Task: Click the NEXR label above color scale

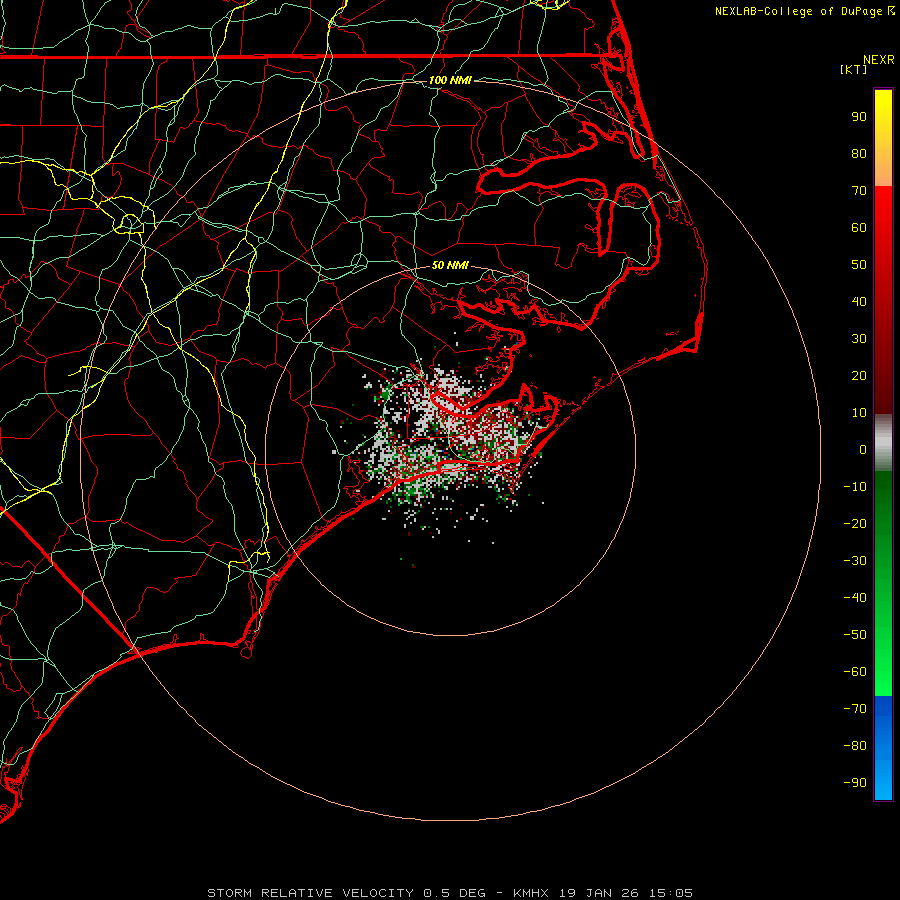Action: (x=879, y=60)
